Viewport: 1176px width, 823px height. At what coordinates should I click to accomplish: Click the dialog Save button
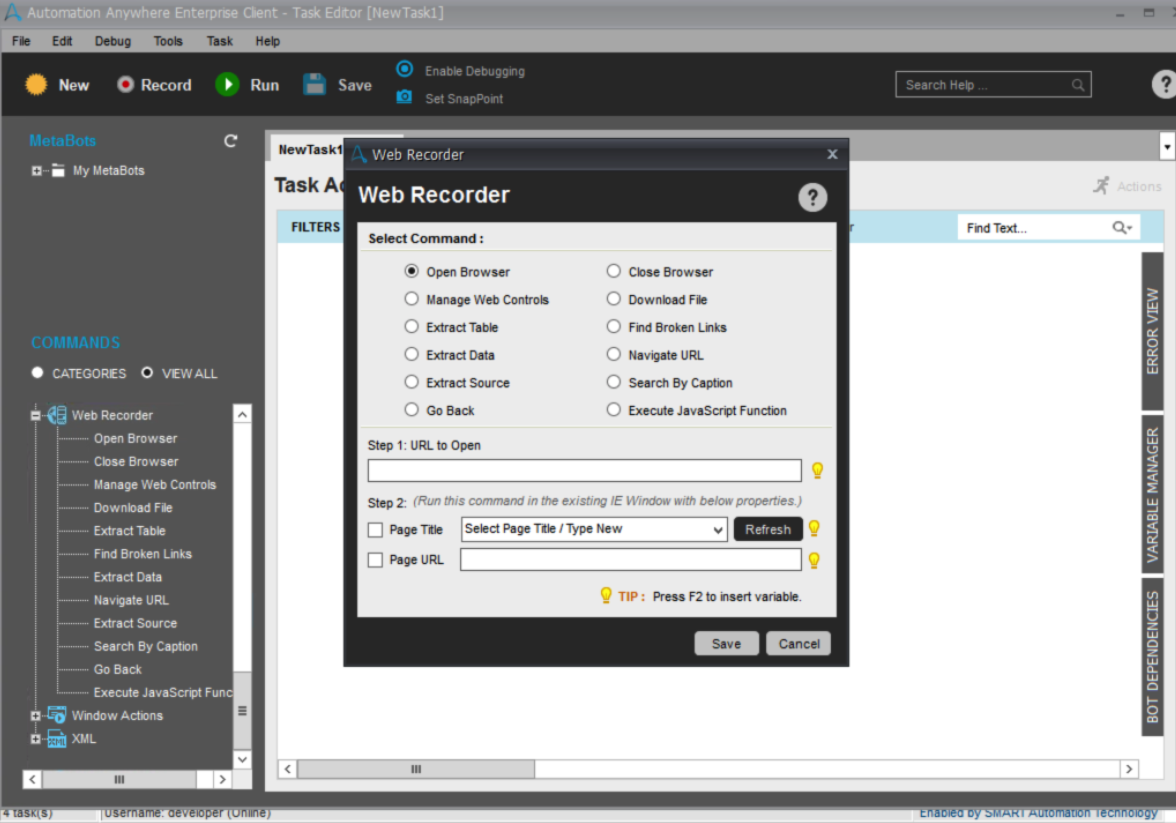726,644
